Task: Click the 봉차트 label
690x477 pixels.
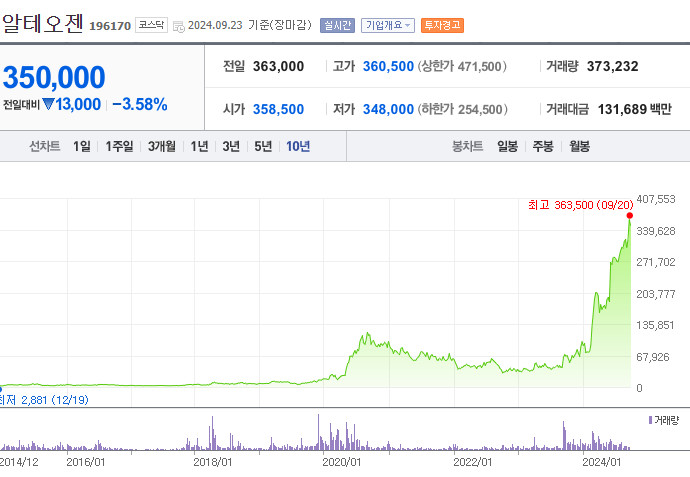Action: 467,146
